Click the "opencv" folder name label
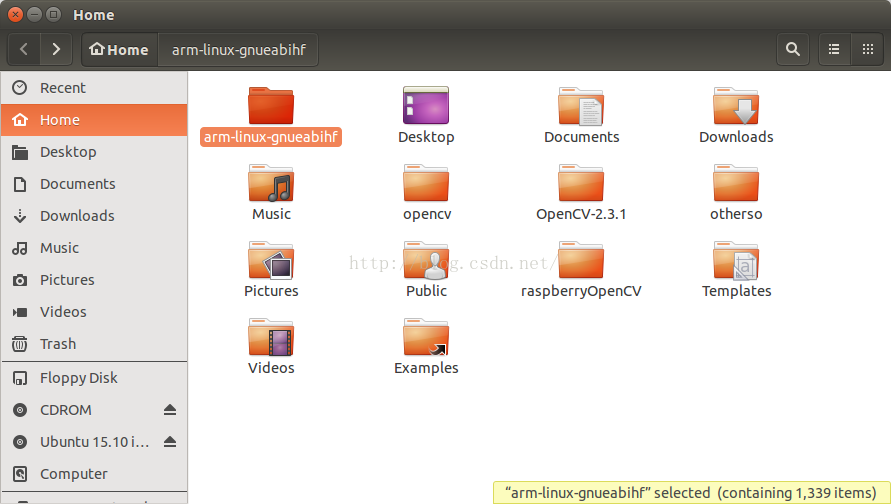 (x=427, y=214)
